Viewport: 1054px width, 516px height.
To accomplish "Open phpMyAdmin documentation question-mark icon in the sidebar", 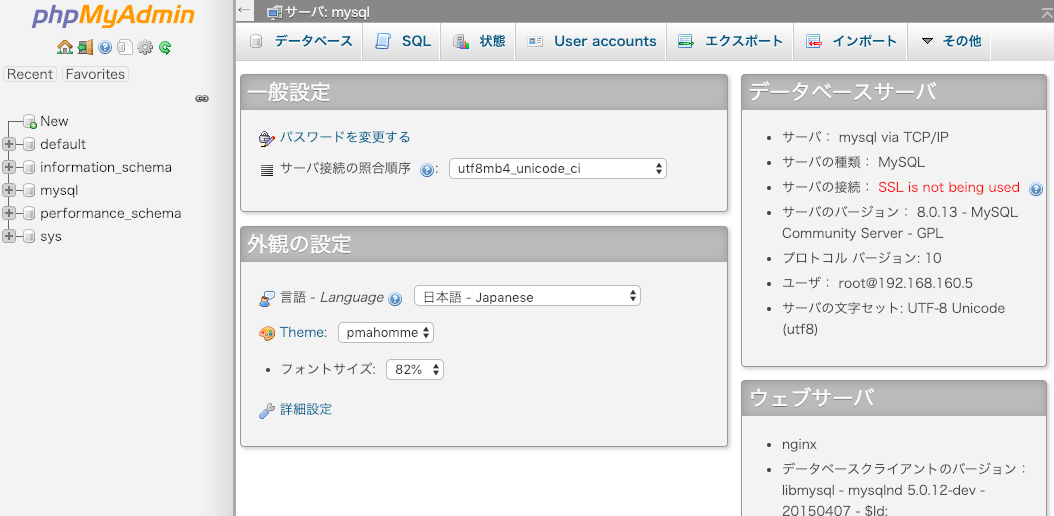I will (x=105, y=47).
